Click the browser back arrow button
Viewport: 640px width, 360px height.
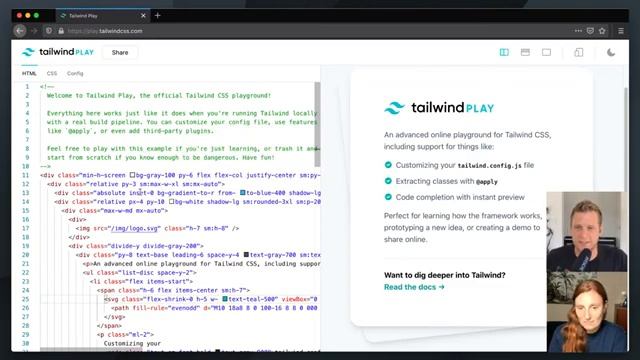(x=20, y=31)
